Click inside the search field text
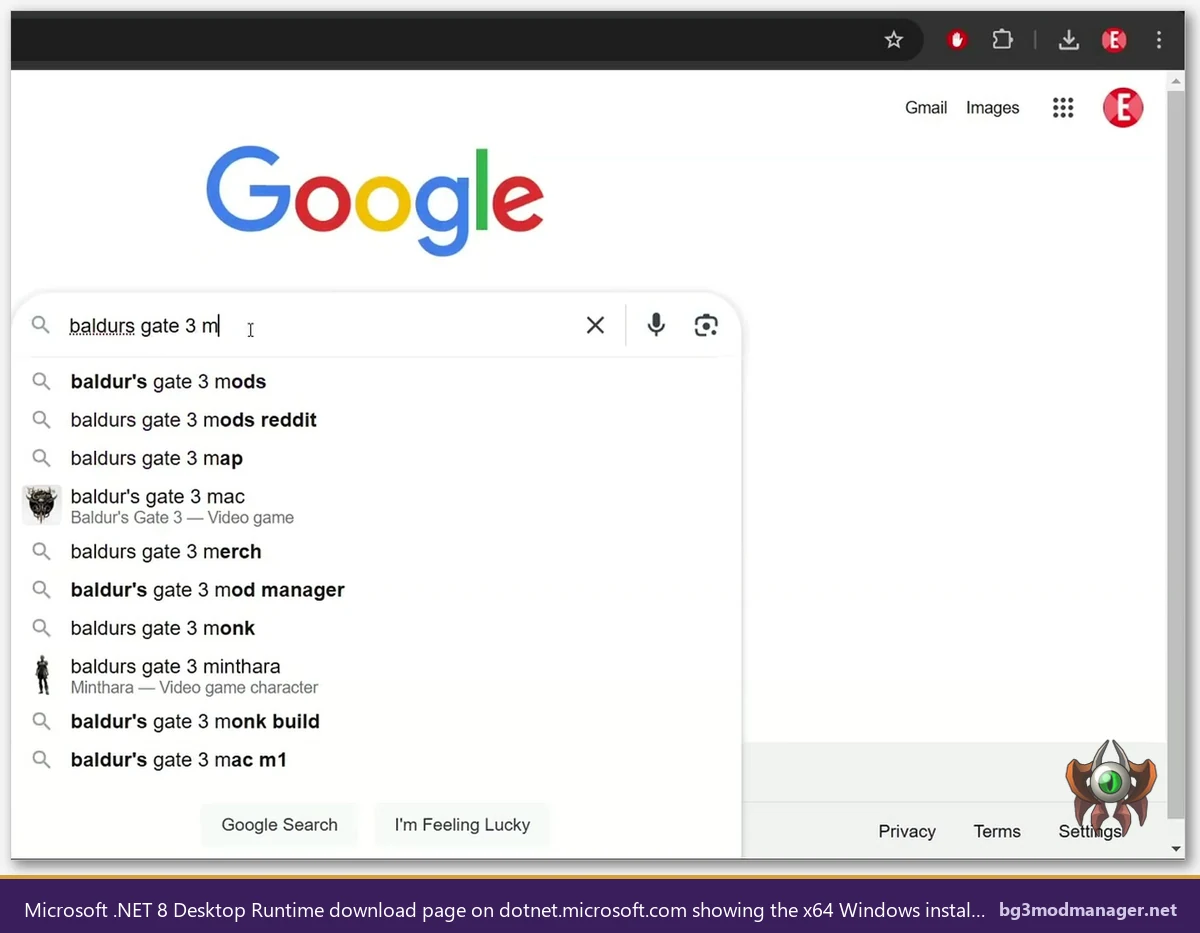The image size is (1200, 933). [143, 326]
